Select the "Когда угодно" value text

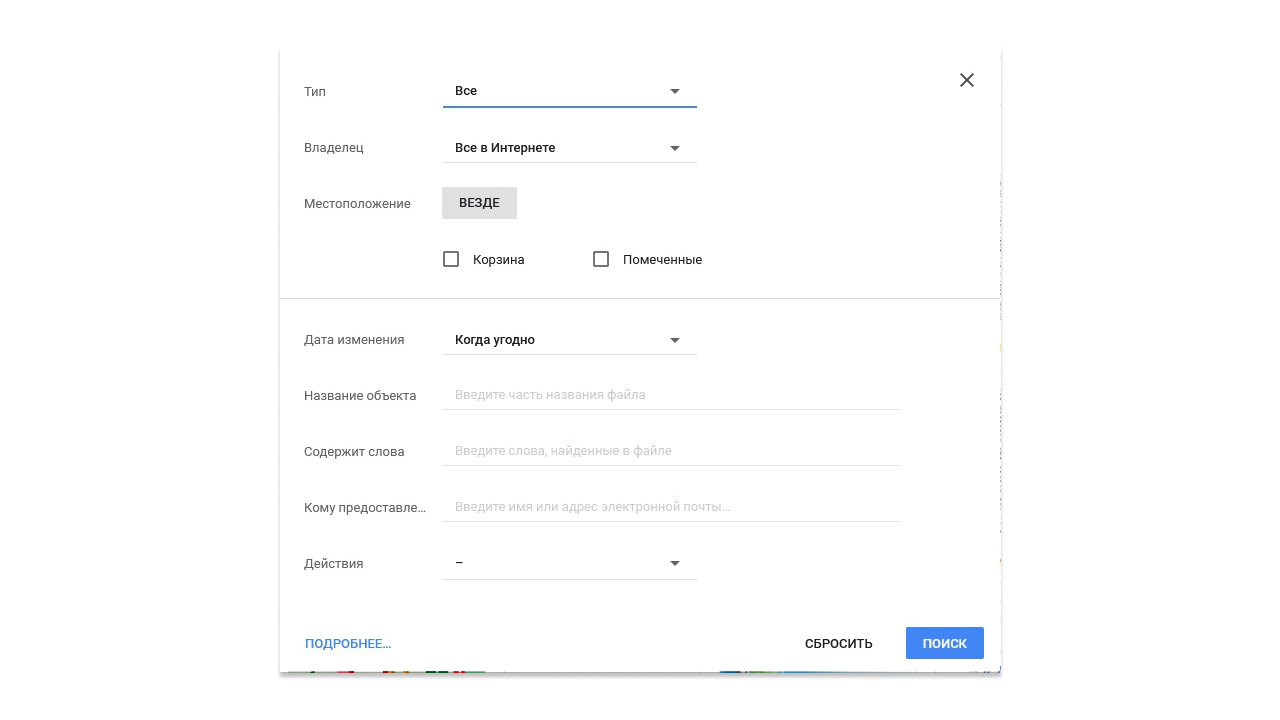[495, 339]
